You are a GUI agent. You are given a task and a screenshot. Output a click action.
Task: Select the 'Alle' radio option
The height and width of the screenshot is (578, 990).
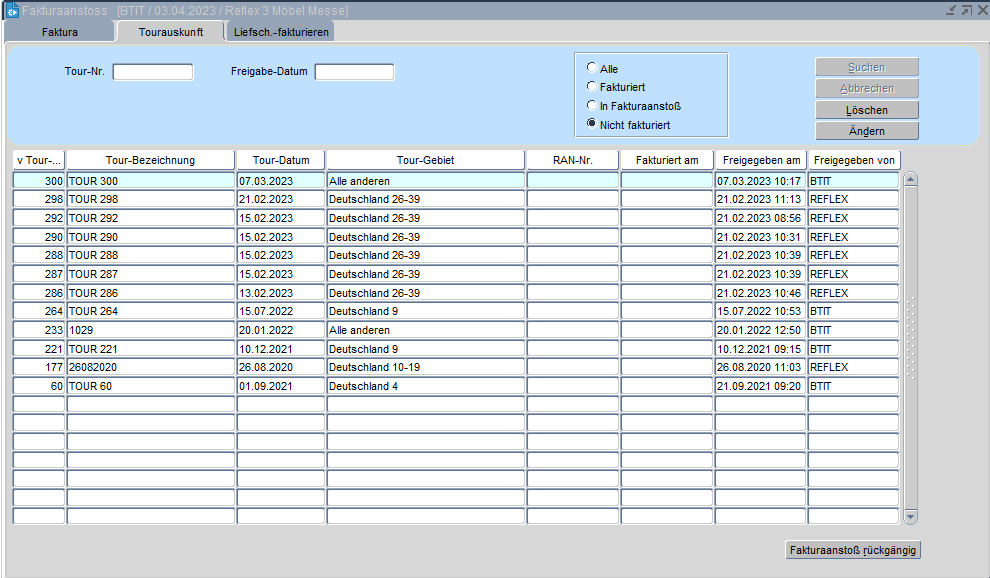point(592,68)
